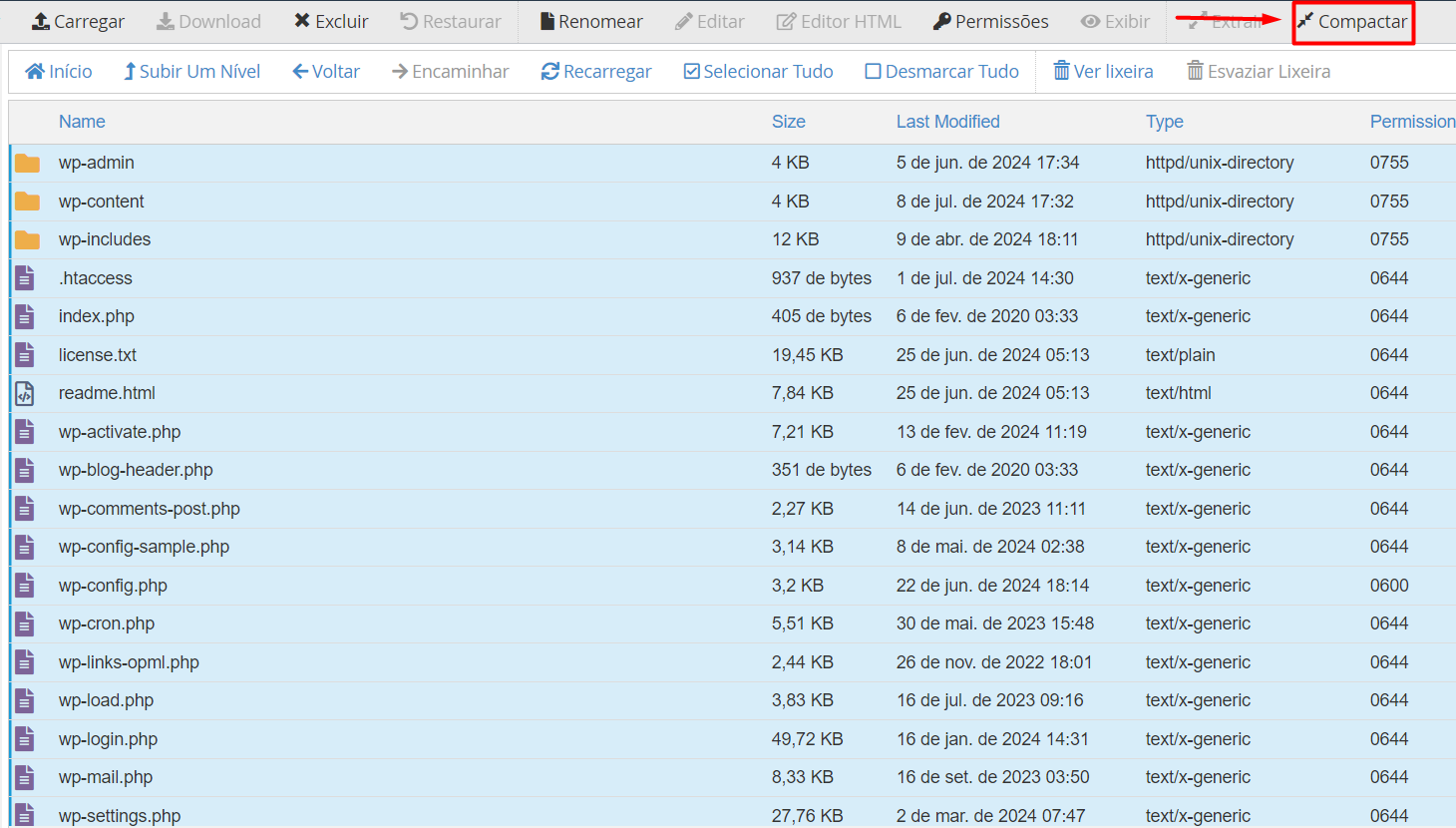This screenshot has width=1456, height=828.
Task: Select the wp-admin folder row
Action: click(97, 163)
